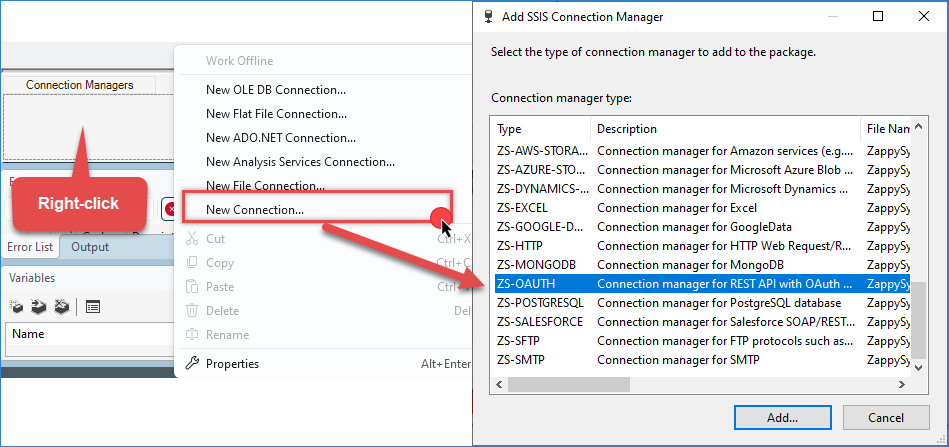Screen dimensions: 949x447
Task: Sort list by the Description column header
Action: (x=724, y=129)
